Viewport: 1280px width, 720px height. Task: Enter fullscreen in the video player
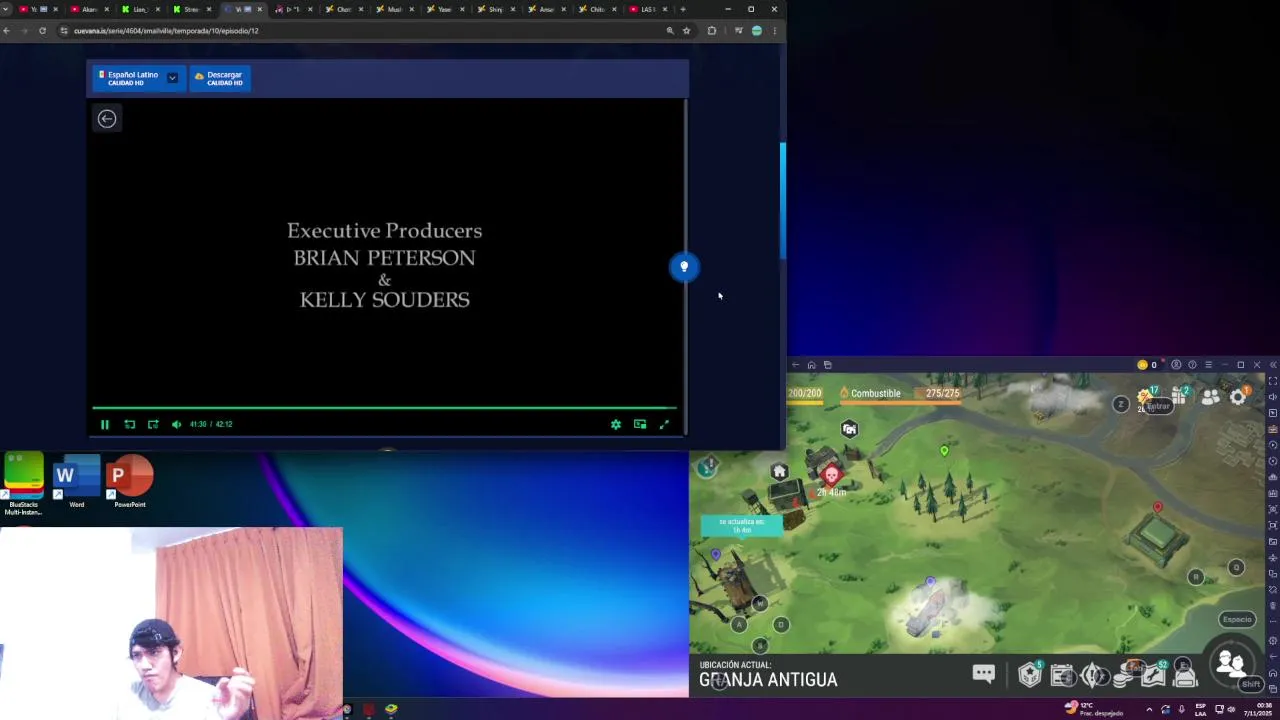[664, 424]
